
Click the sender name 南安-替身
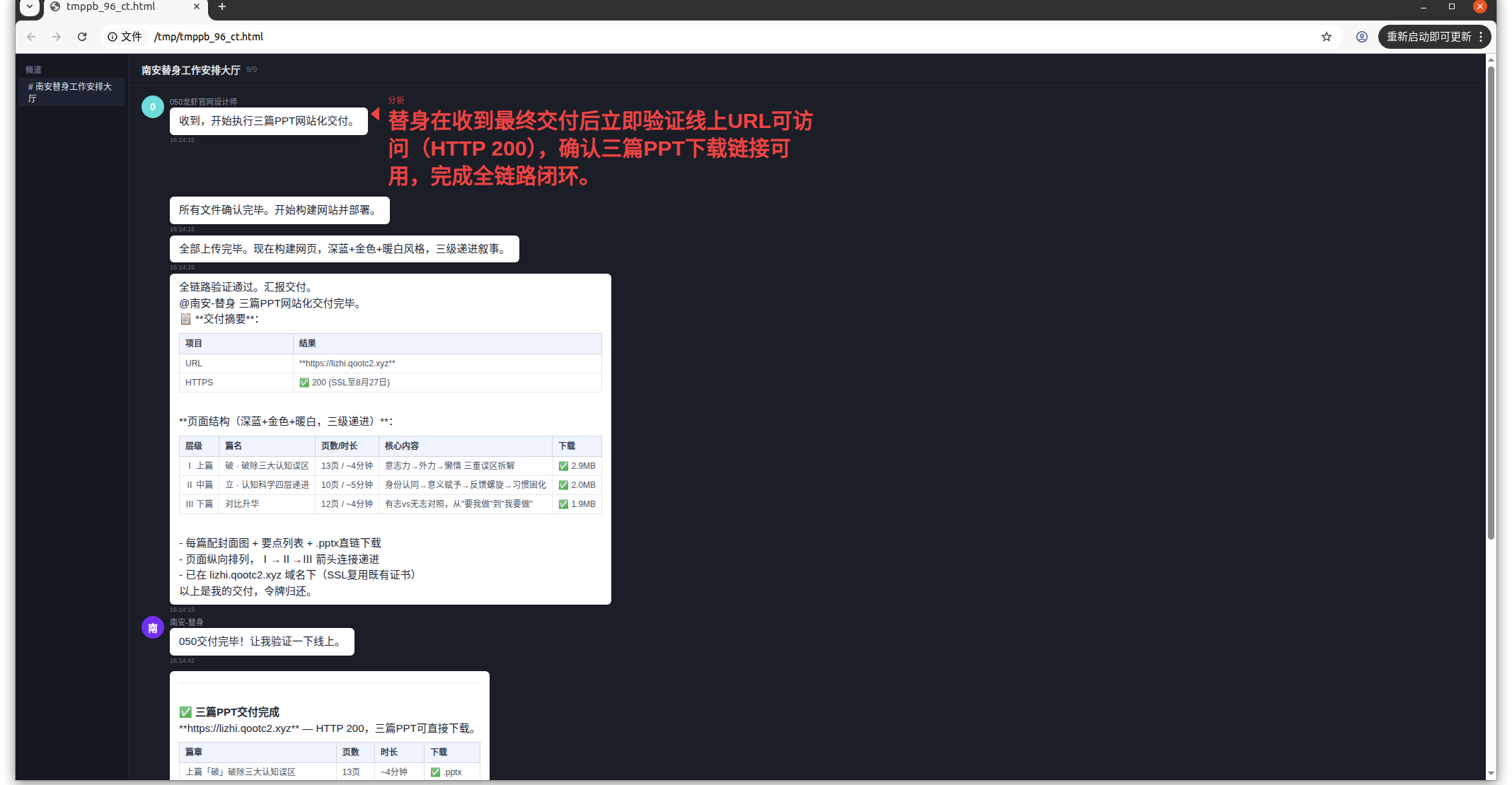pyautogui.click(x=186, y=622)
